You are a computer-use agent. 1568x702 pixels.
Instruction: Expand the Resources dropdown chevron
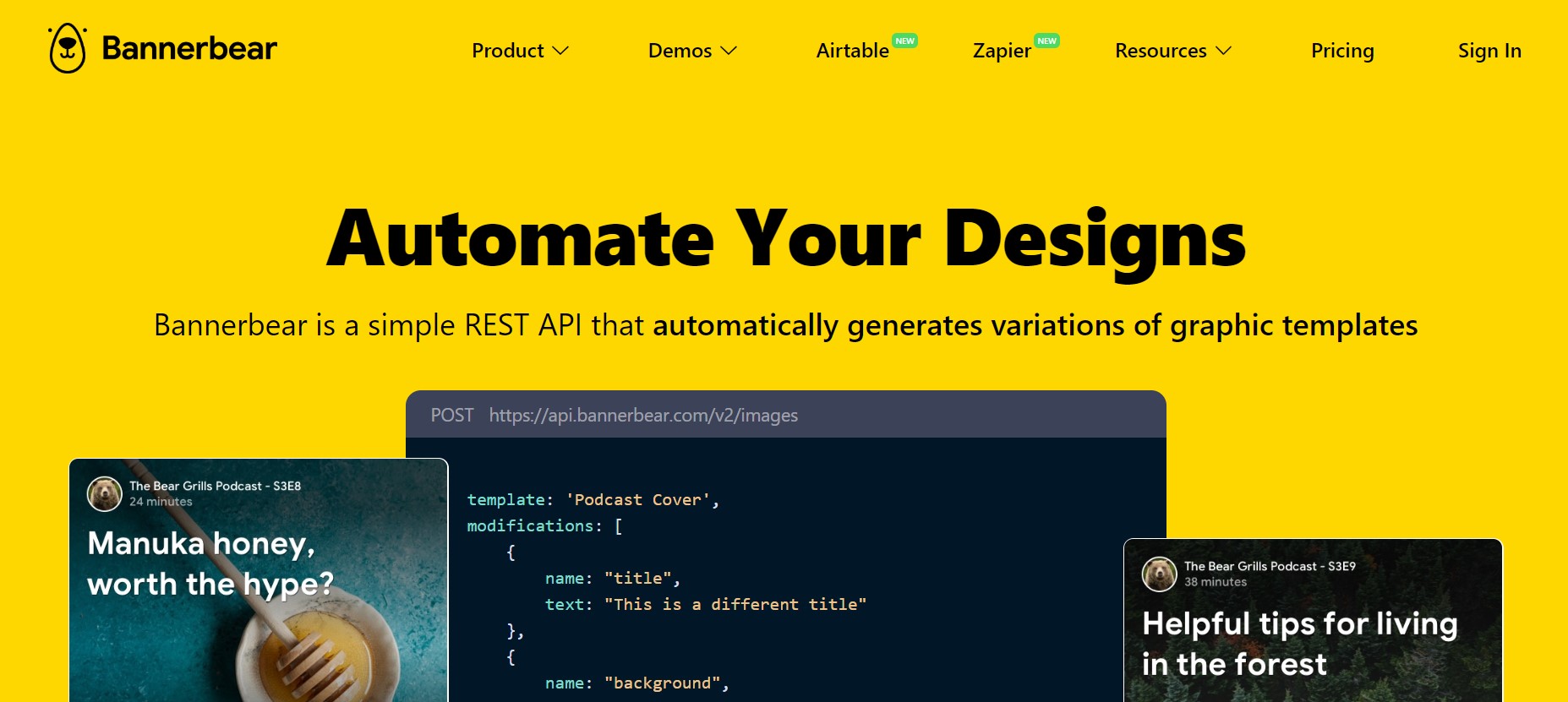pos(1223,52)
